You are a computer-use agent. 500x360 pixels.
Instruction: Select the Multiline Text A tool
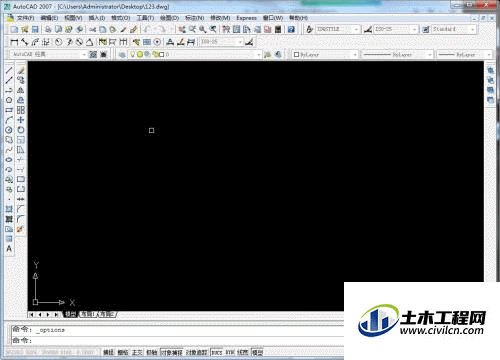point(9,249)
